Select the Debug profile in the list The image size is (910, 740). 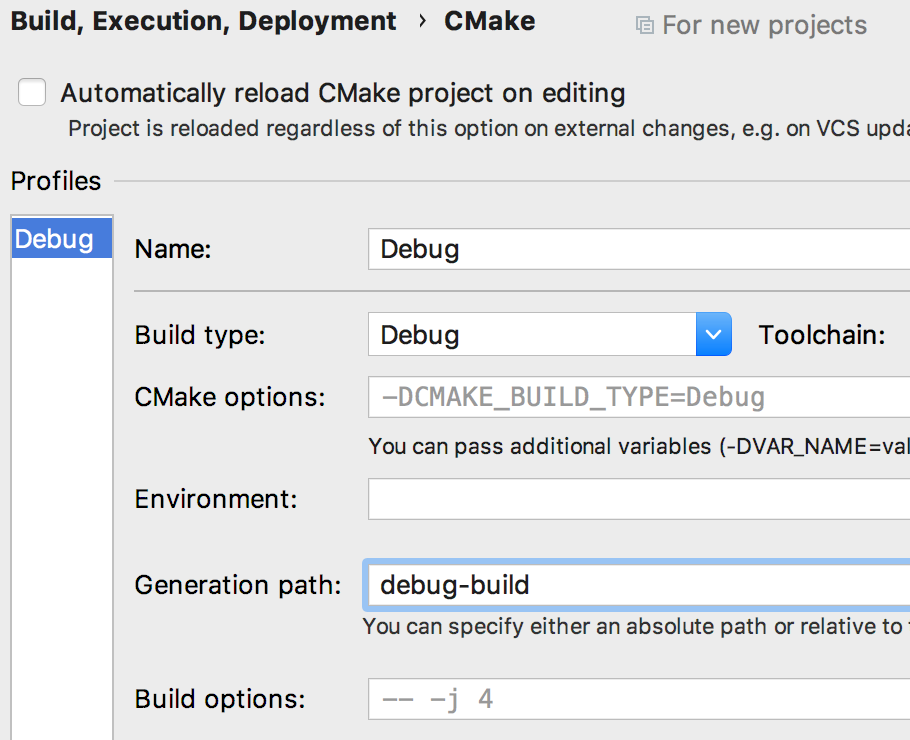(61, 239)
